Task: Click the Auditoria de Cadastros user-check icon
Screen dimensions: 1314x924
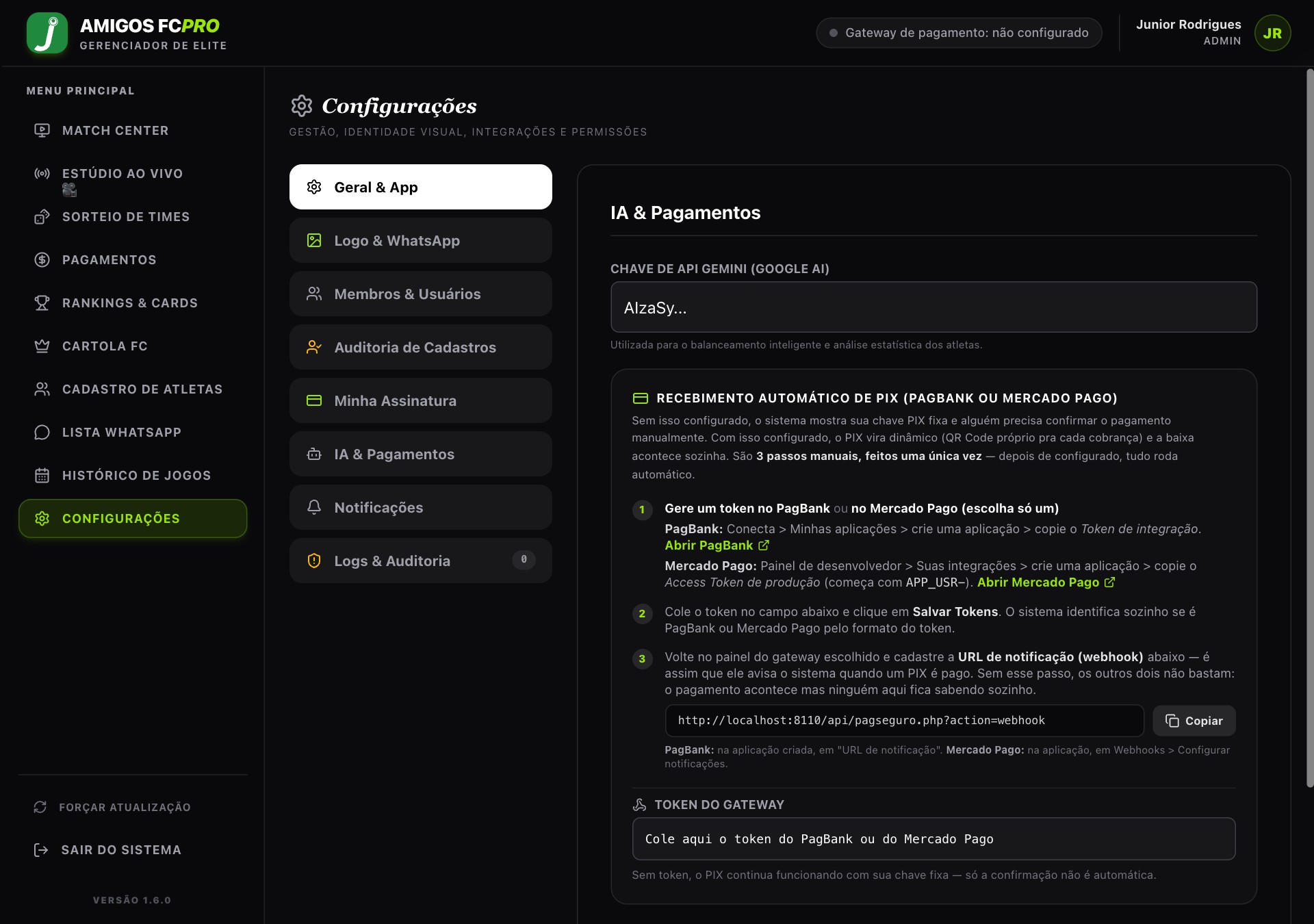Action: point(314,347)
